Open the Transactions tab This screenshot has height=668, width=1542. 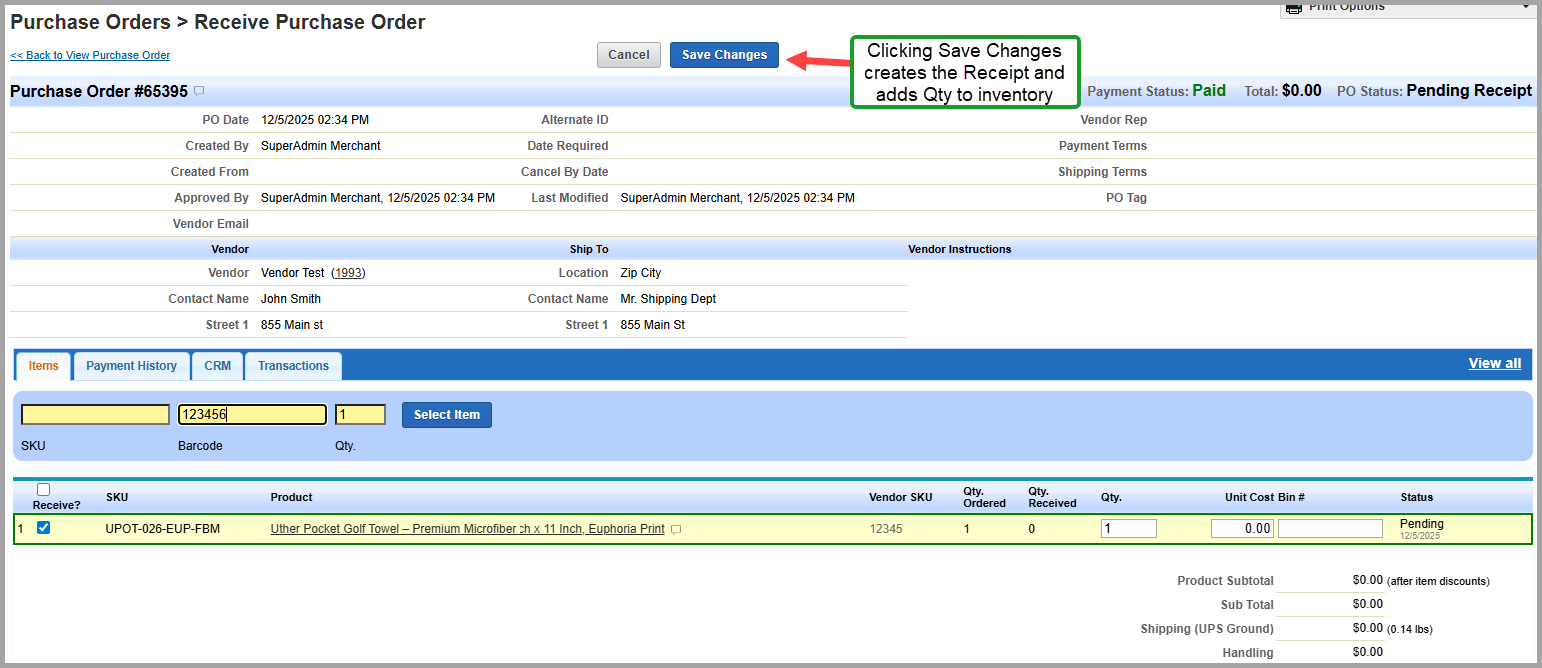tap(293, 366)
